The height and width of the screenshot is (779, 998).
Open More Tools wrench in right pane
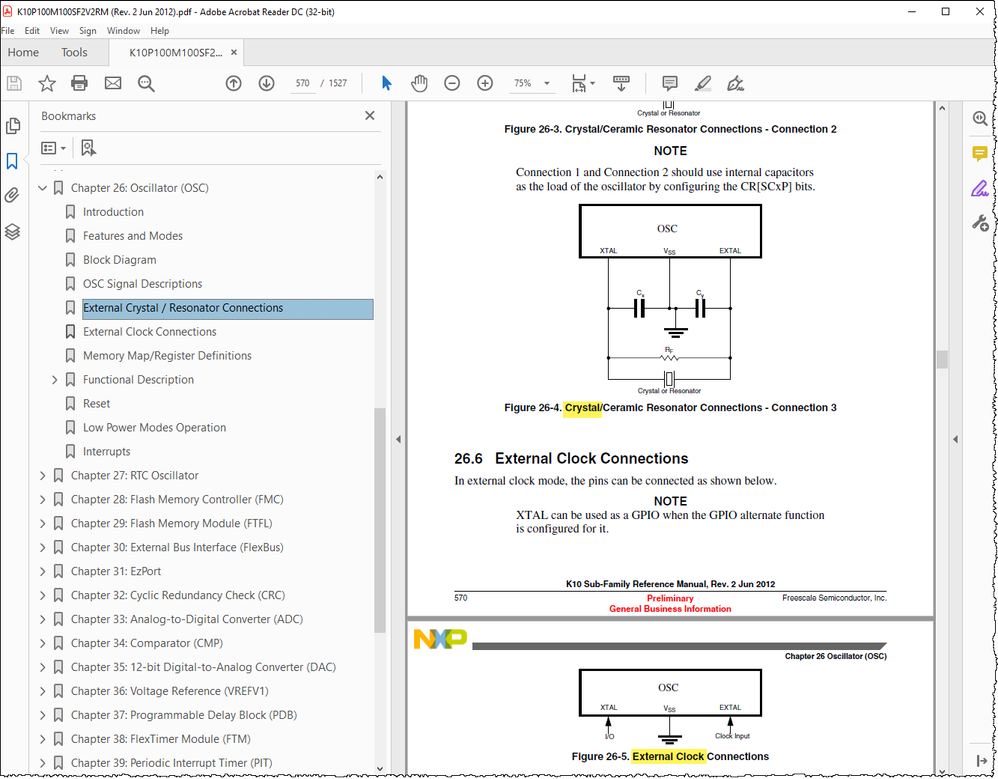980,223
